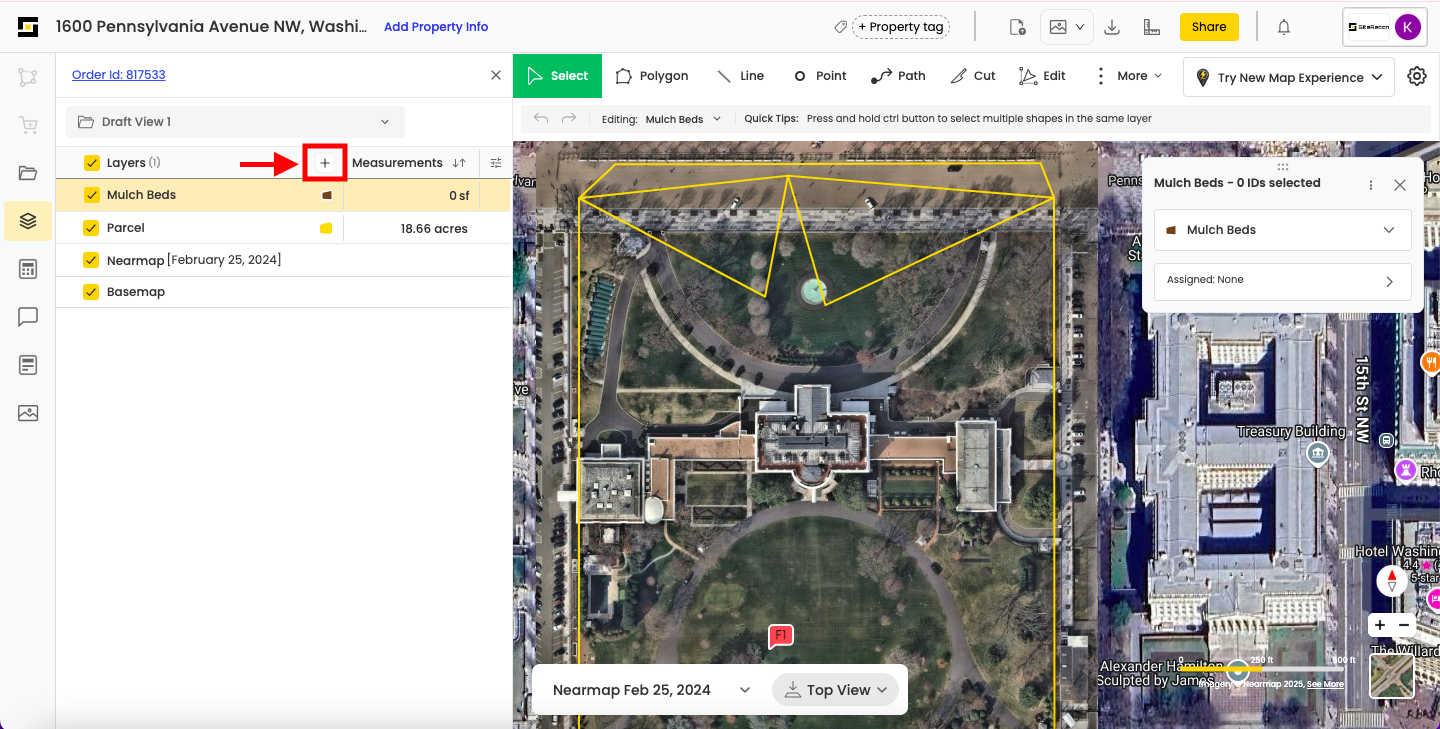1440x729 pixels.
Task: Click the Parcel yellow color swatch
Action: (326, 229)
